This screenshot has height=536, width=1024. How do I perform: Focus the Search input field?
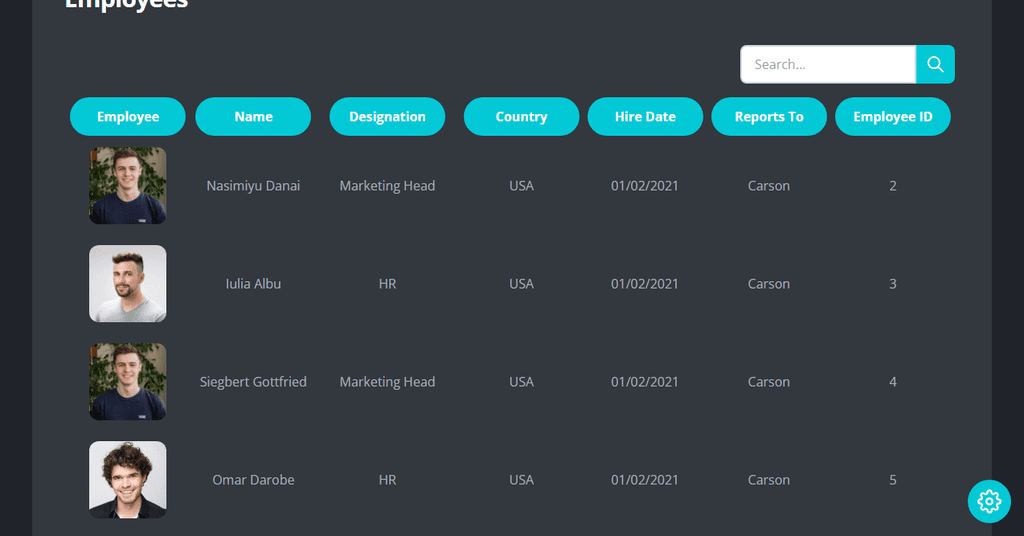point(828,64)
